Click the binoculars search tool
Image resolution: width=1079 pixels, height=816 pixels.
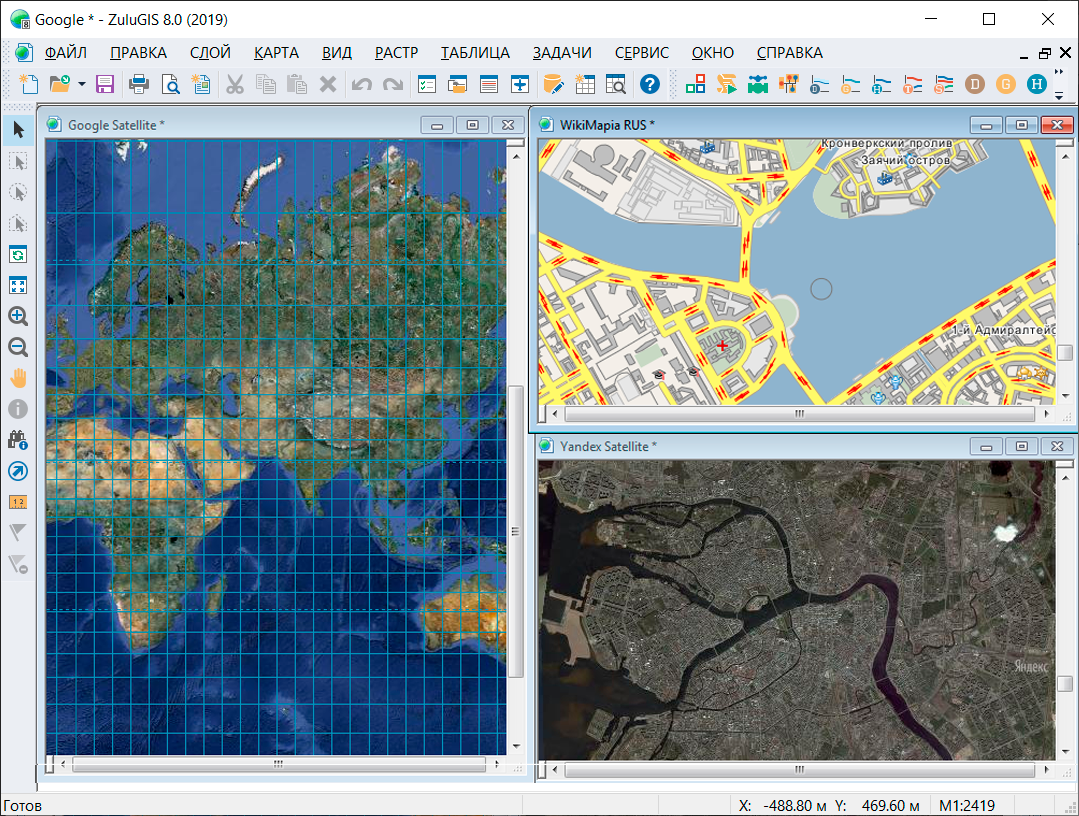pos(18,439)
